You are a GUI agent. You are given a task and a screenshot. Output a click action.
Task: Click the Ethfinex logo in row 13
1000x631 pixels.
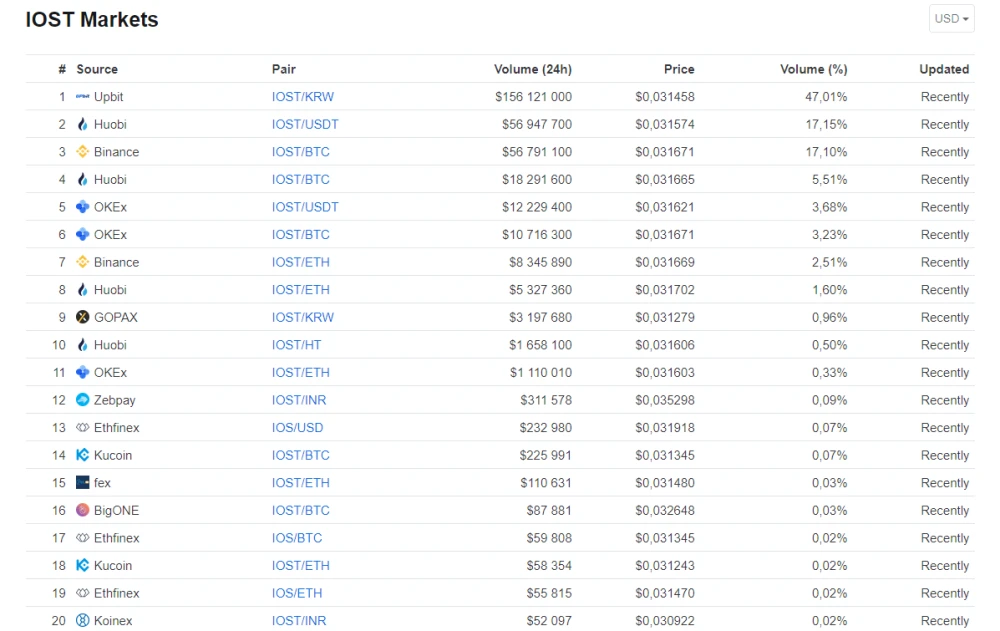(x=82, y=427)
